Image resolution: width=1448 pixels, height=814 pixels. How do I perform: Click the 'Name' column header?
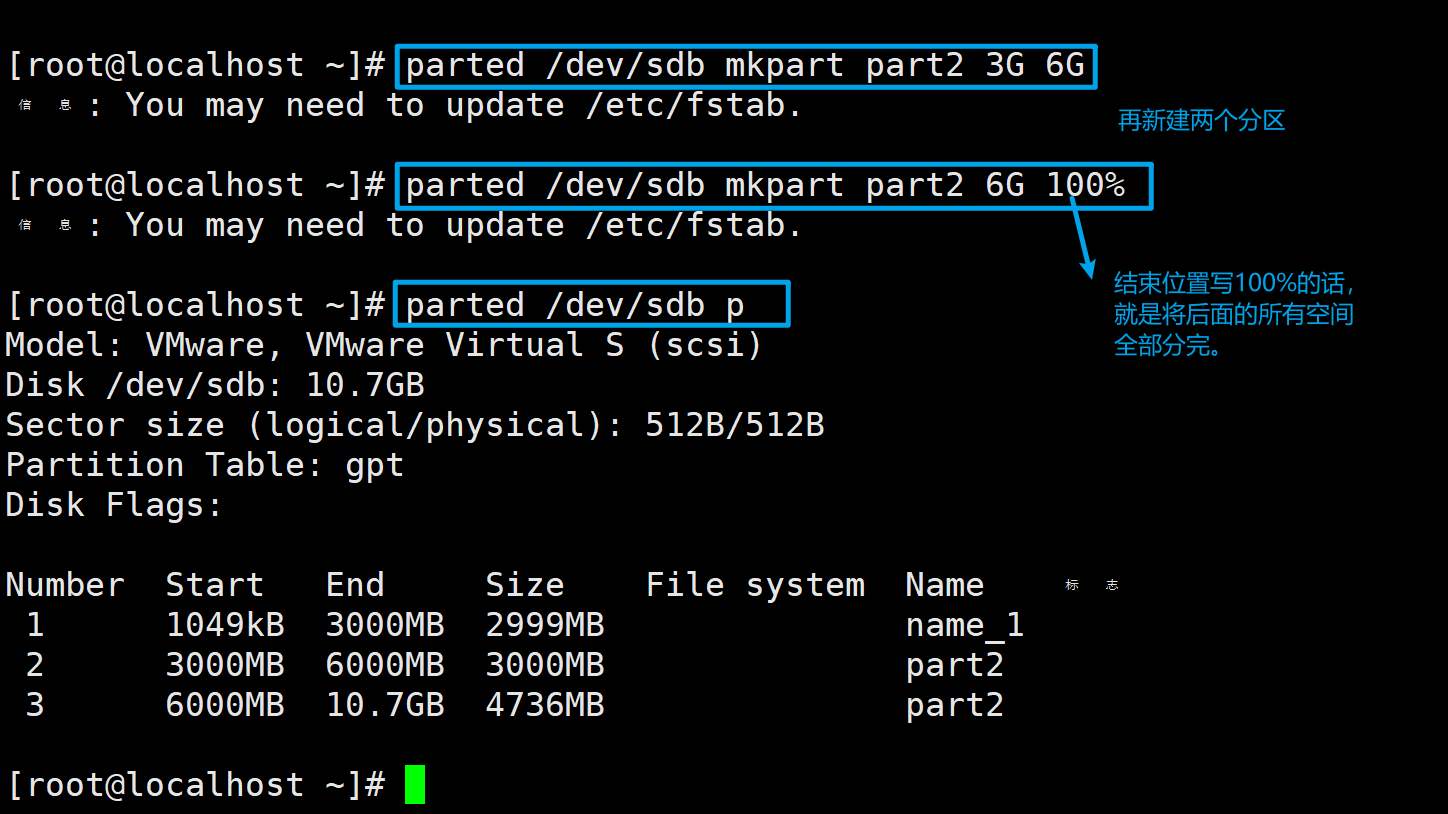[x=945, y=585]
